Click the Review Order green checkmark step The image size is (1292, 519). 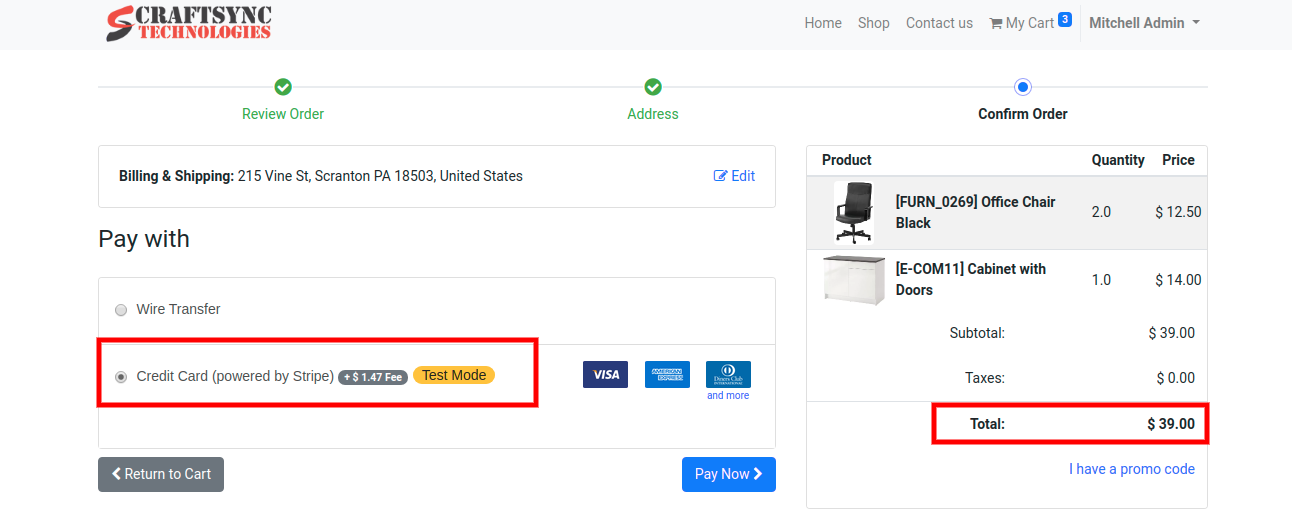tap(283, 88)
